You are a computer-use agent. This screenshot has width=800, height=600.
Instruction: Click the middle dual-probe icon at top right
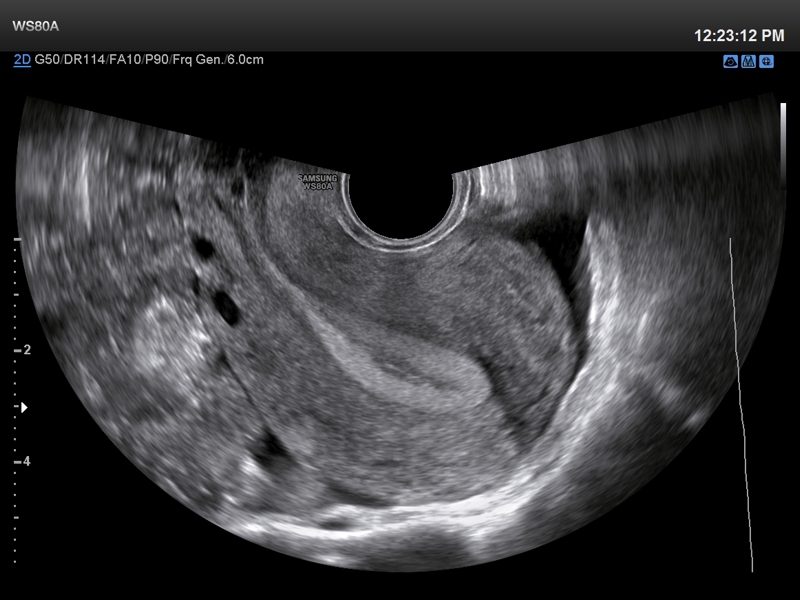coord(749,62)
